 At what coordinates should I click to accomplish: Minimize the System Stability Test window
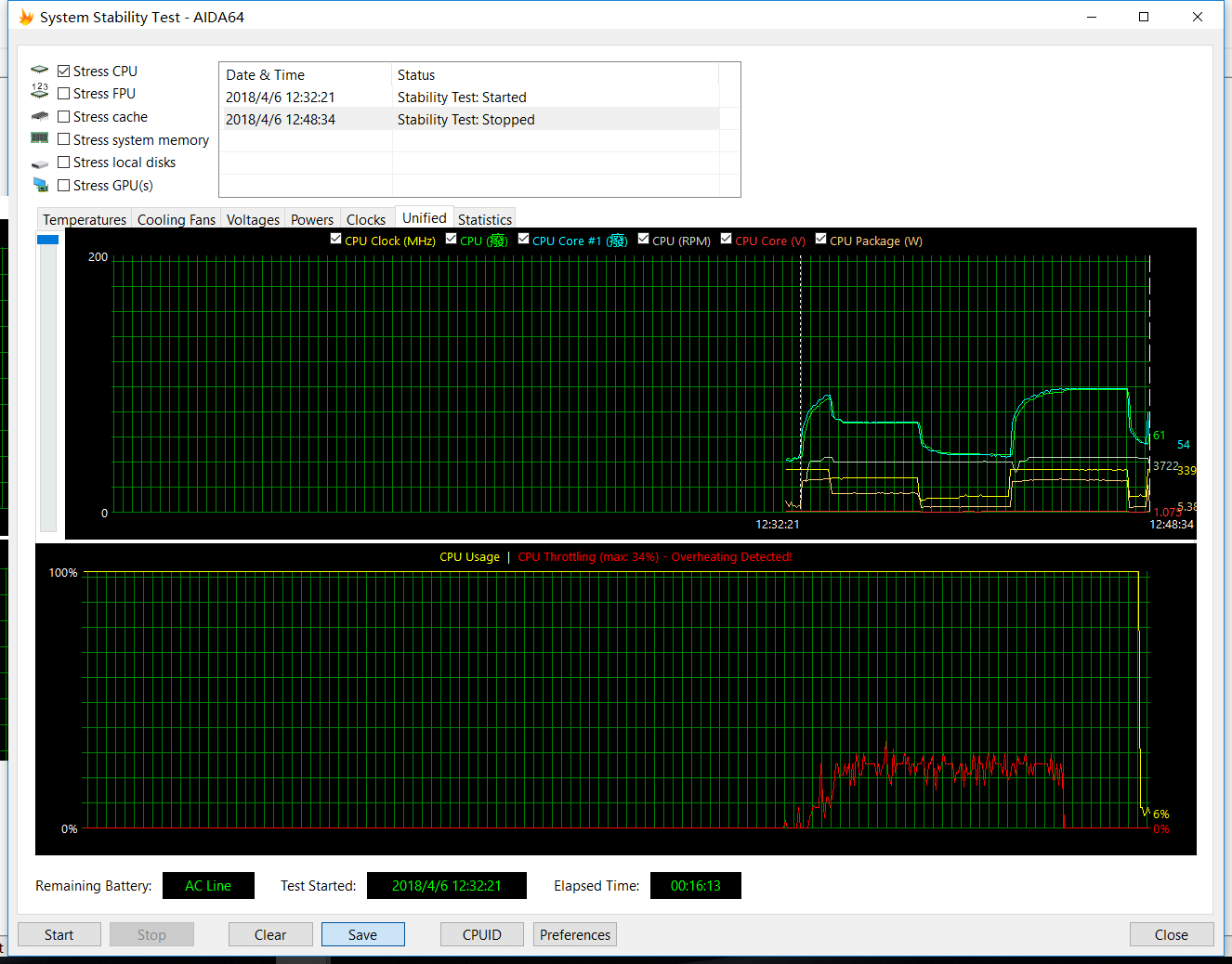[x=1092, y=17]
